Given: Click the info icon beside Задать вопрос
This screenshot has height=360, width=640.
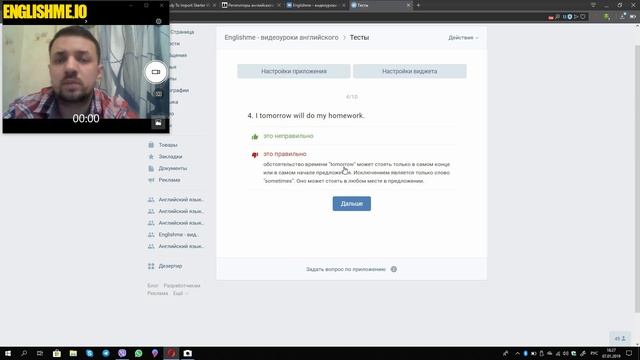Looking at the screenshot, I should (x=393, y=269).
